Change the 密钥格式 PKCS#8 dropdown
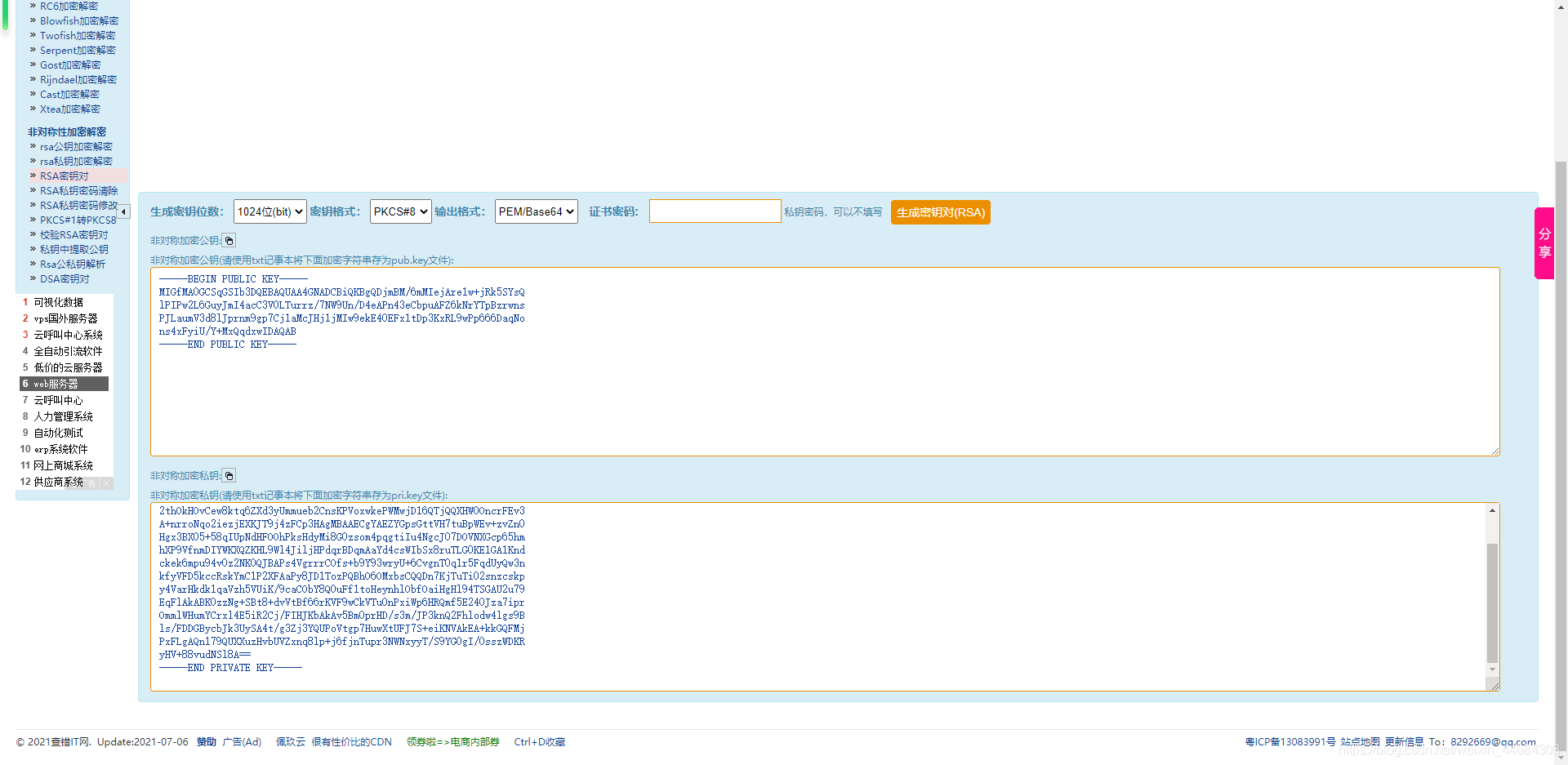The image size is (1568, 765). click(x=400, y=211)
